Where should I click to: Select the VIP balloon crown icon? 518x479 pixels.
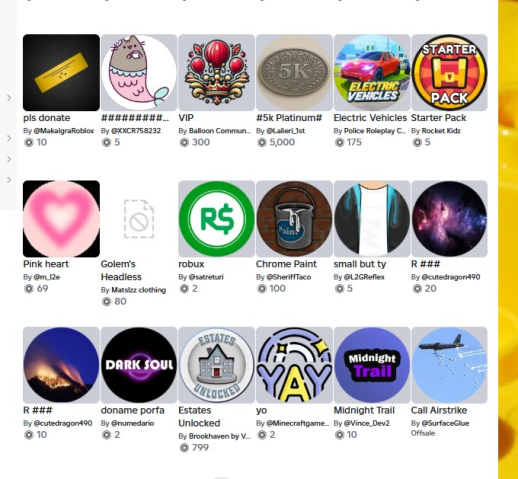coord(217,72)
